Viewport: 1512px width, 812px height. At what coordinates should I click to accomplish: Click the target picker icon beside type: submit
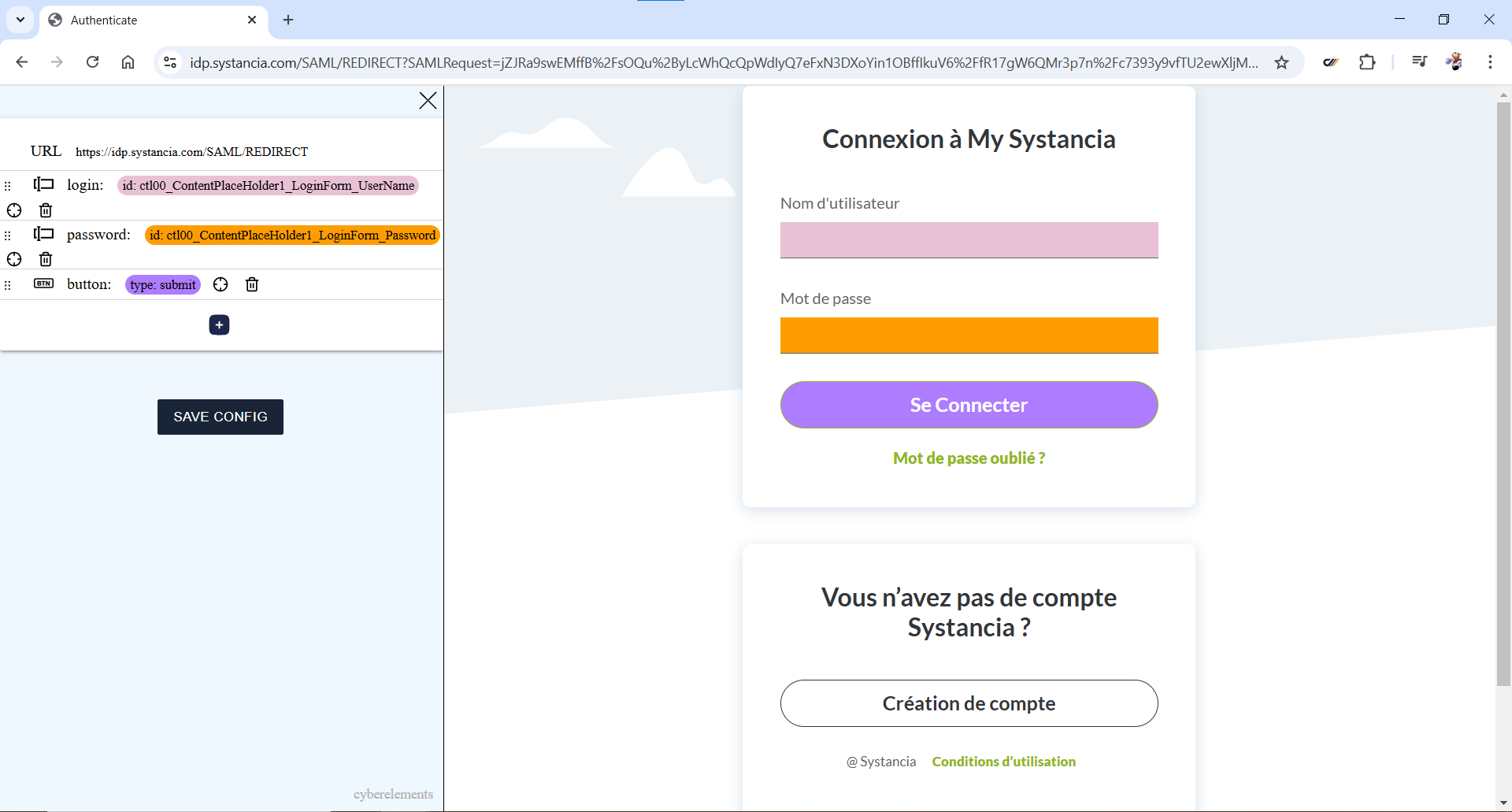pyautogui.click(x=220, y=284)
